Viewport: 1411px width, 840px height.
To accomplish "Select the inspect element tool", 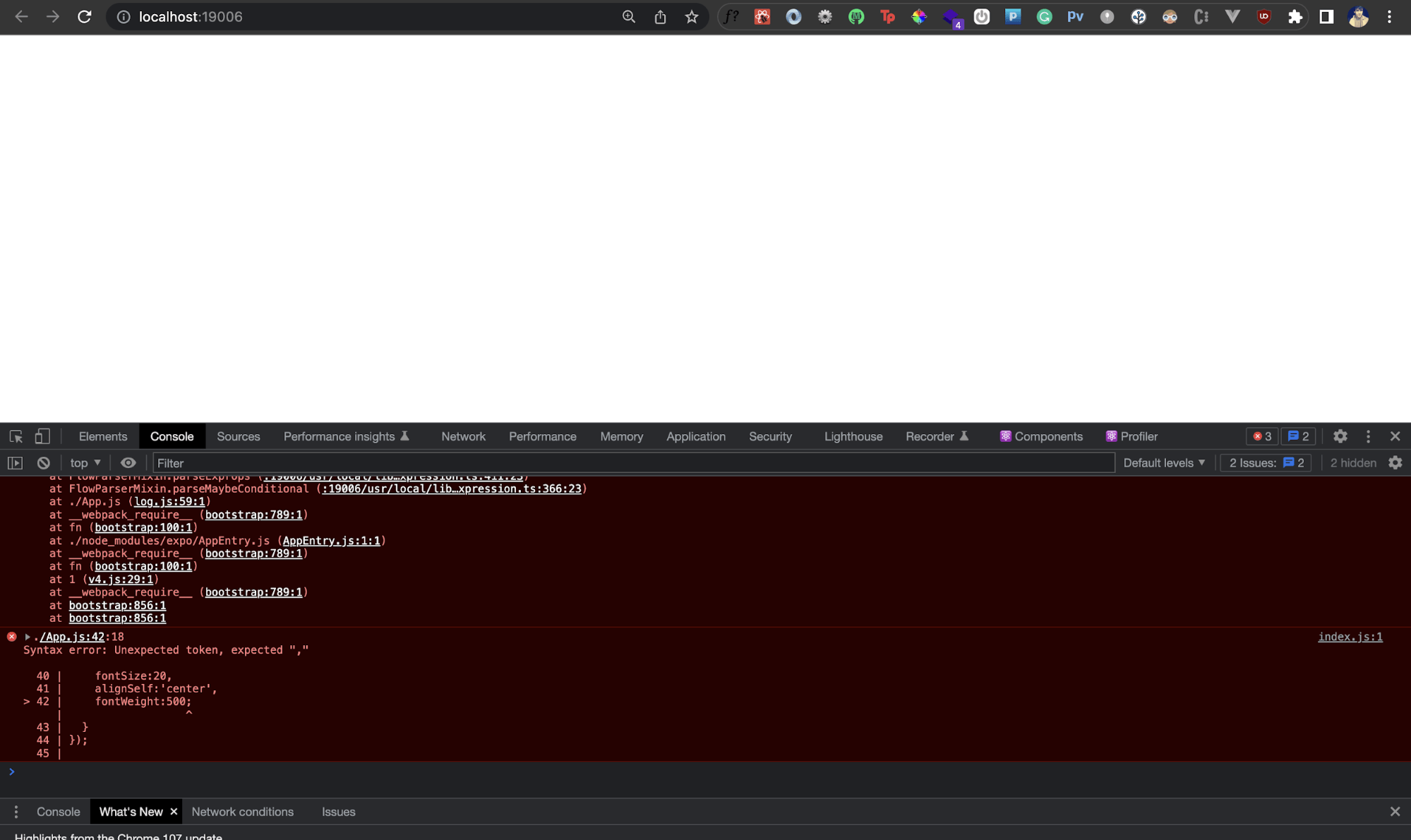I will (x=16, y=436).
